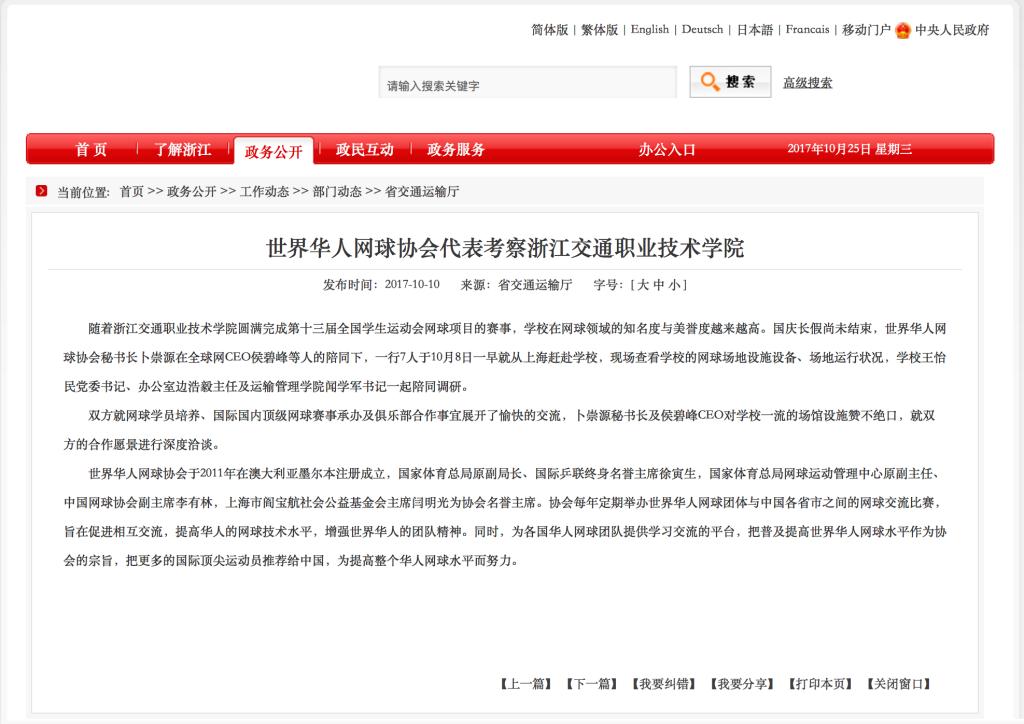Image resolution: width=1024 pixels, height=724 pixels.
Task: Go to 下一篇 next article
Action: click(591, 684)
